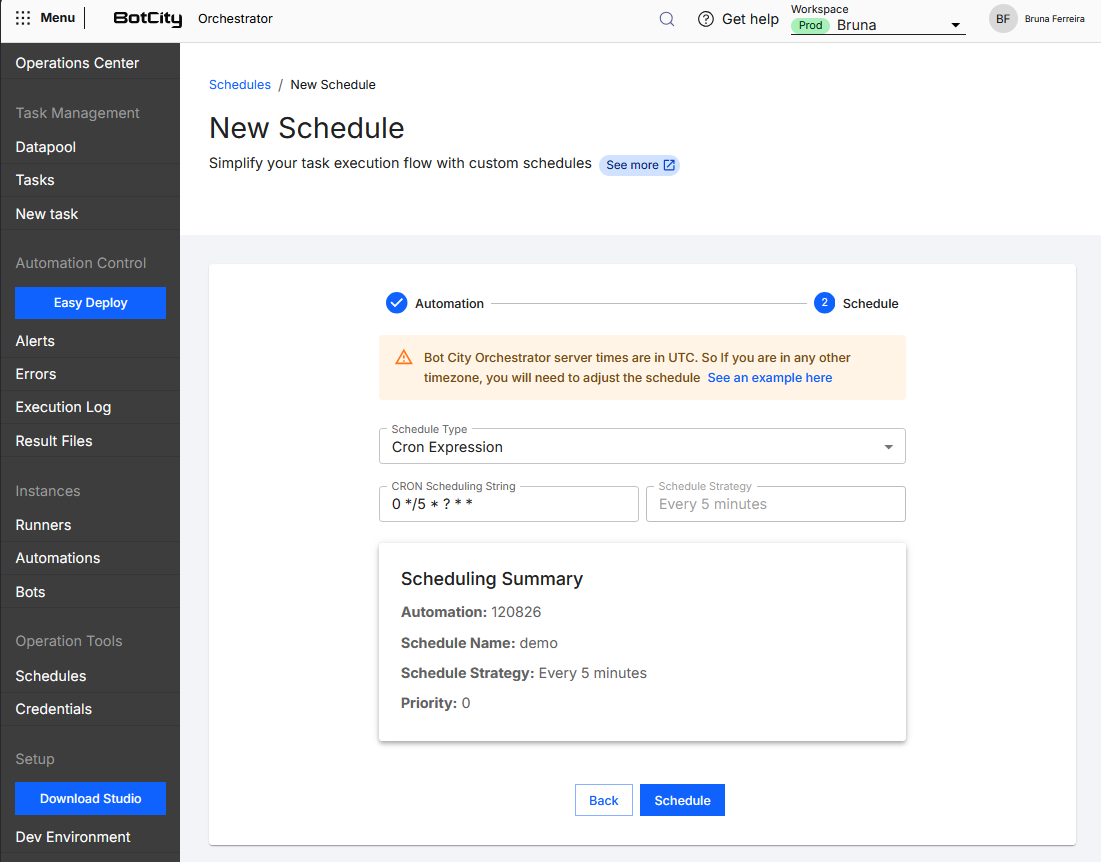Click the UTC warning triangle icon
Viewport: 1101px width, 862px height.
[x=404, y=357]
